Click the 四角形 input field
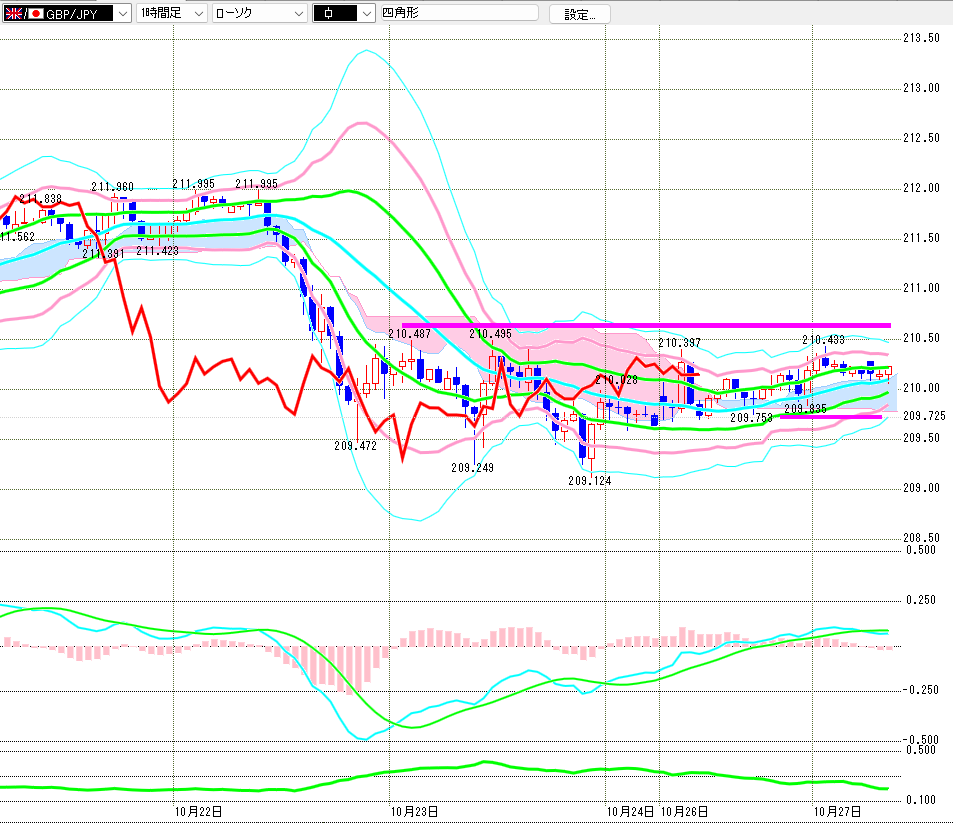Viewport: 953px width, 823px height. [459, 13]
